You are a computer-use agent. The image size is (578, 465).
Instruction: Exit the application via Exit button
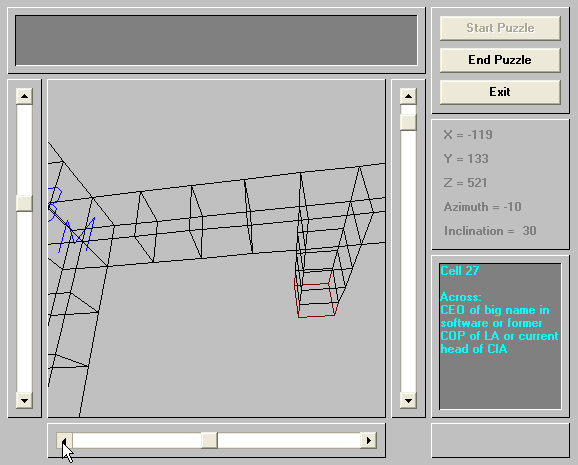500,92
